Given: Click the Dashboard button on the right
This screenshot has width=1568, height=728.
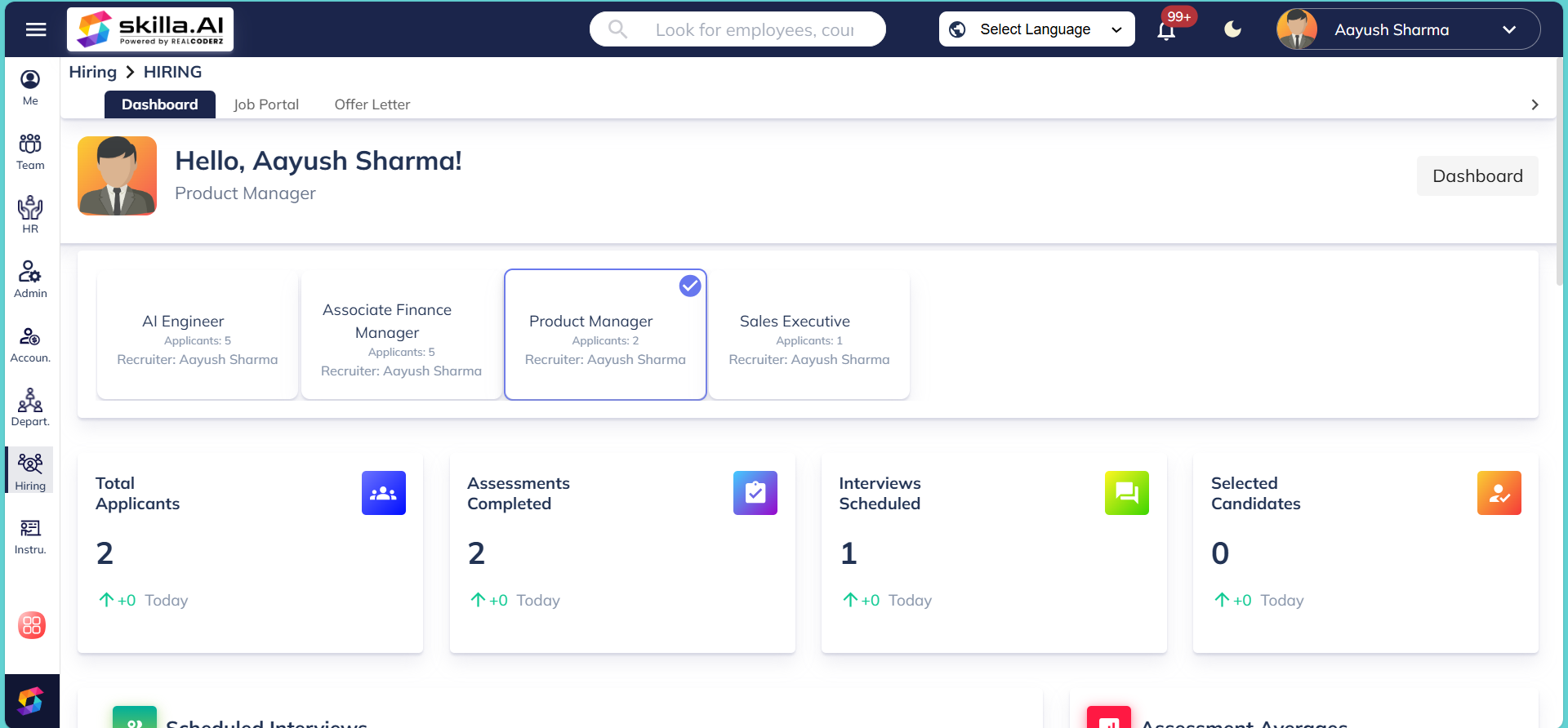Looking at the screenshot, I should pos(1477,175).
